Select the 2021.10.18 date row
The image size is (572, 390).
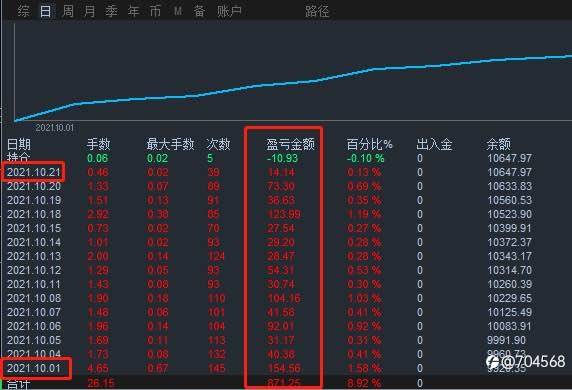(34, 214)
